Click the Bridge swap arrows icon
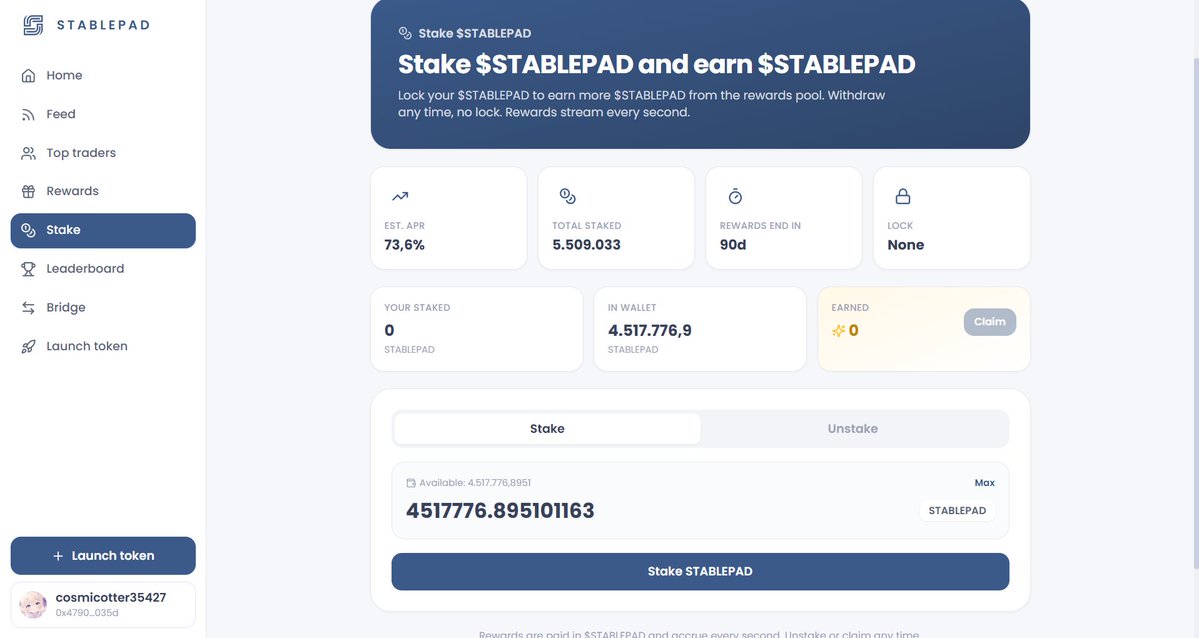Viewport: 1199px width, 638px height. (x=28, y=308)
